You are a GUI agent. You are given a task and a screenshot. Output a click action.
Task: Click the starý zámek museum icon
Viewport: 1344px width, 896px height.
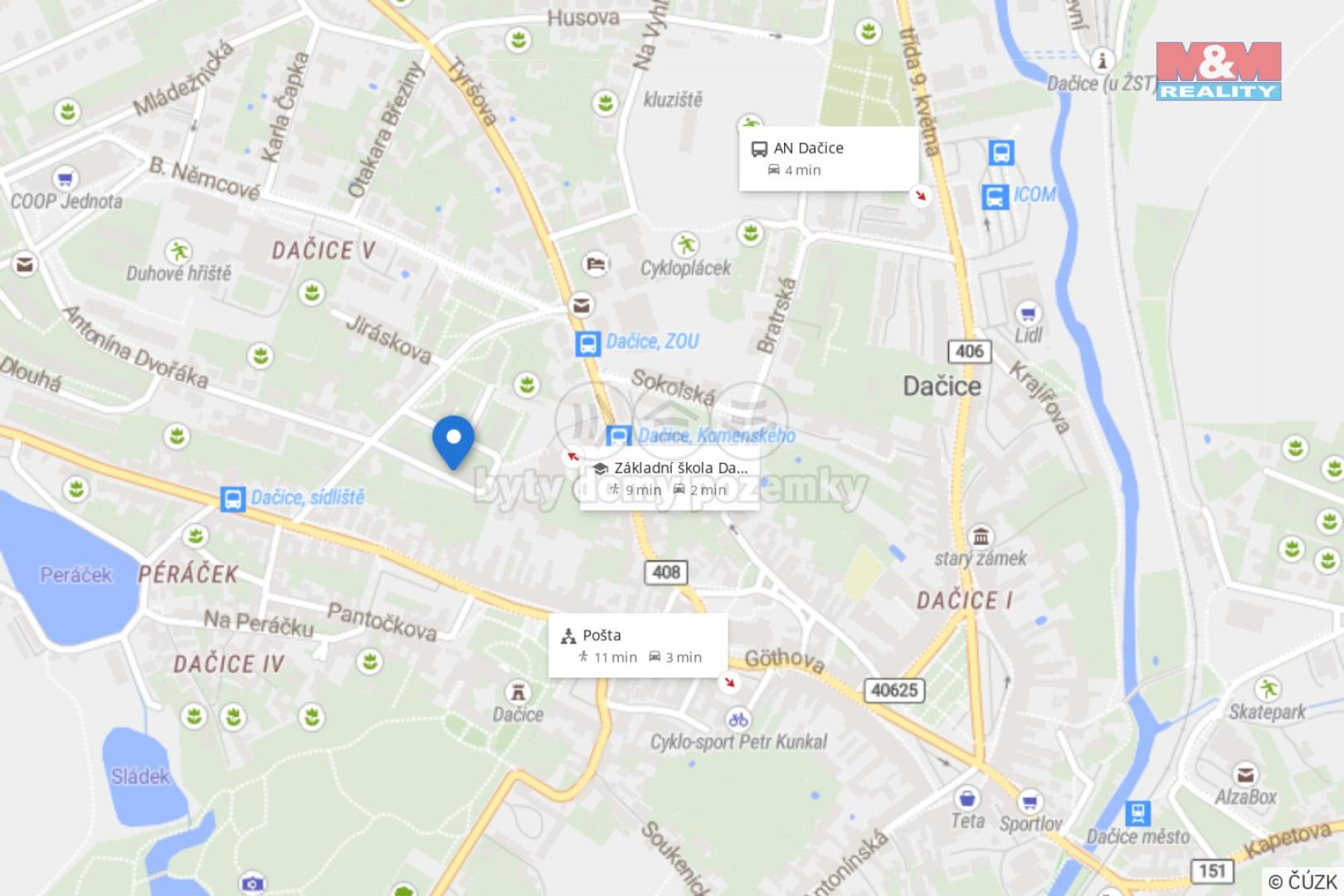[982, 535]
